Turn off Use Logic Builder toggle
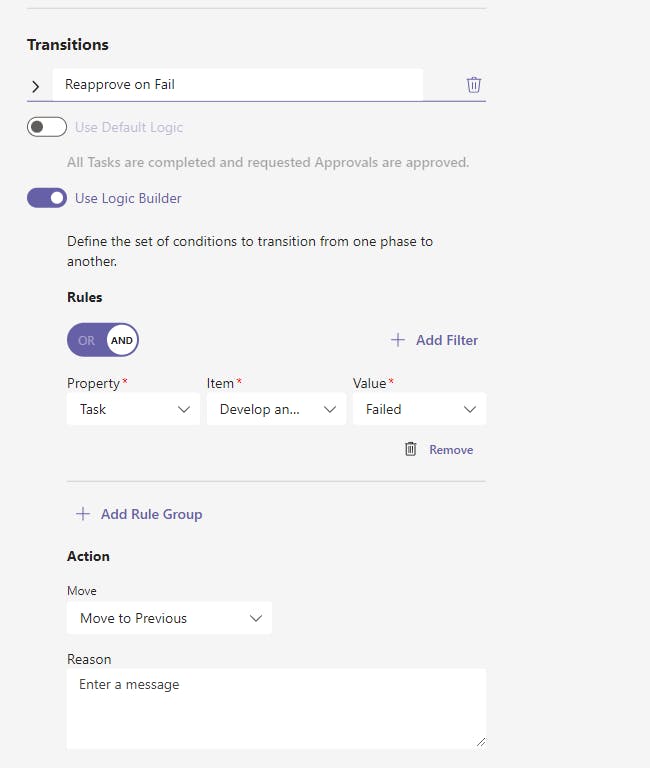The height and width of the screenshot is (768, 650). [47, 198]
